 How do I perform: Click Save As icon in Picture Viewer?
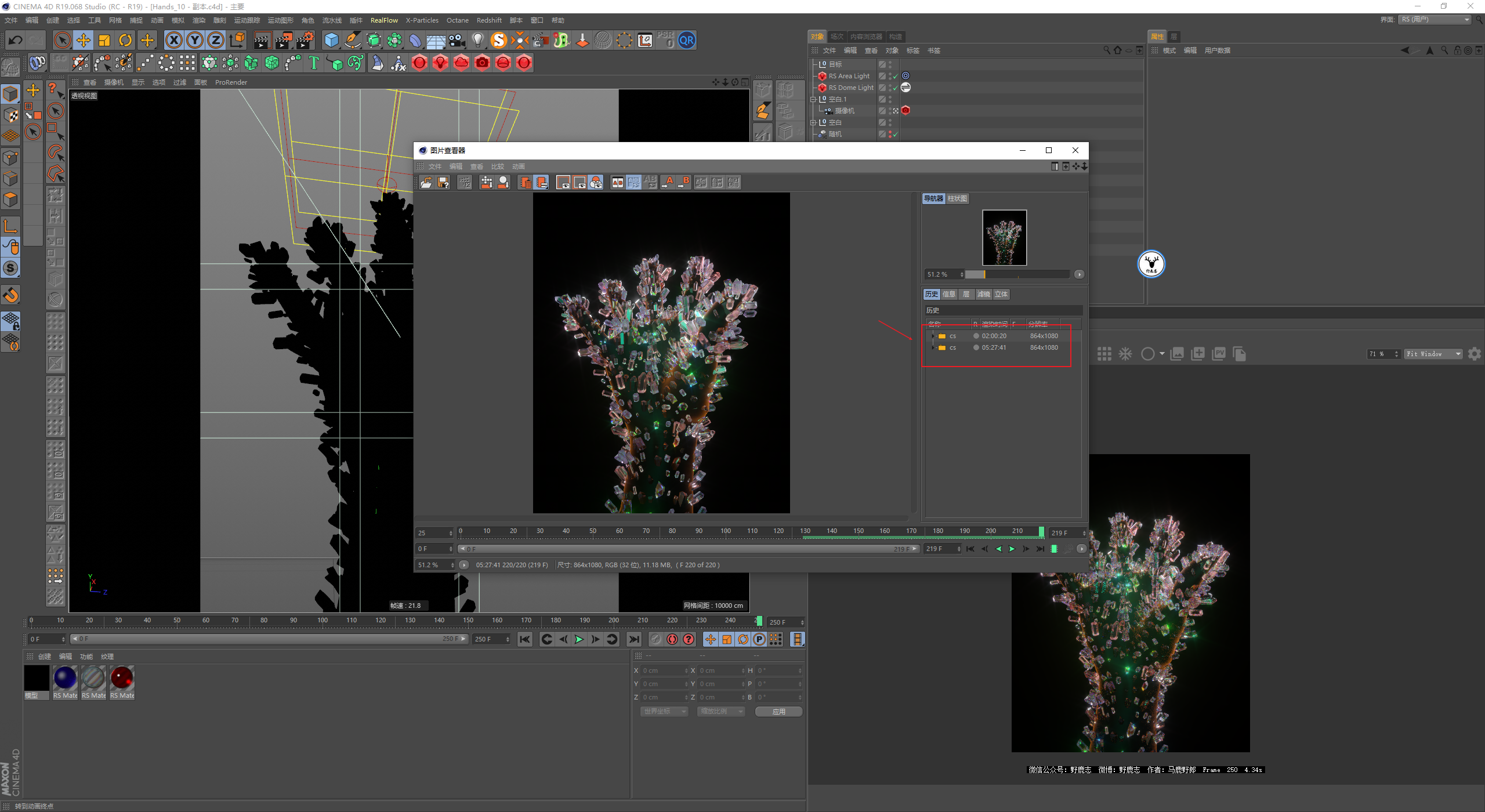tap(443, 182)
